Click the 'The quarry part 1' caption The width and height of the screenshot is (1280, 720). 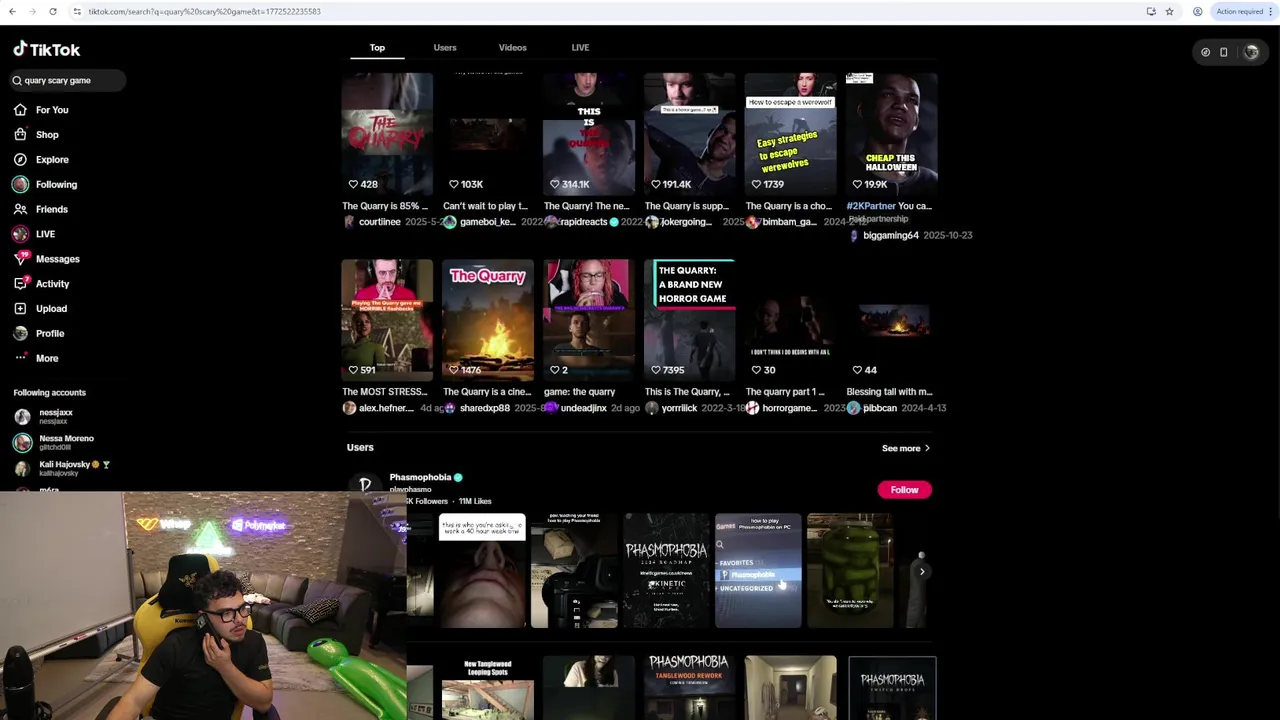pos(785,392)
